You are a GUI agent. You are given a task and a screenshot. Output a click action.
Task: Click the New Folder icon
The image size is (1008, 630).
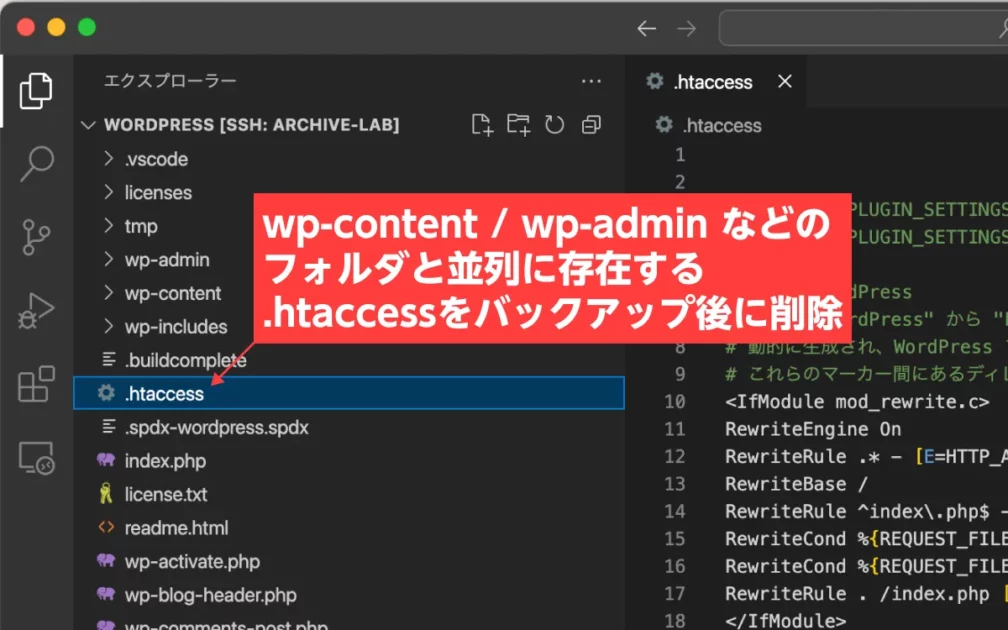(x=518, y=125)
